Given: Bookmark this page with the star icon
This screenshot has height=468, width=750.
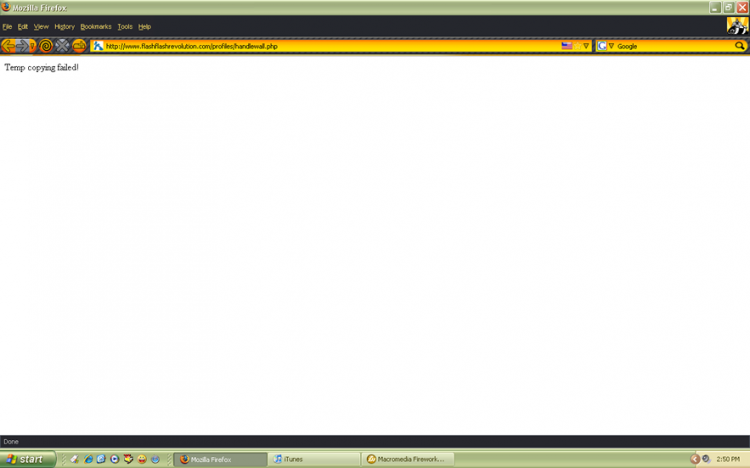Looking at the screenshot, I should 577,46.
